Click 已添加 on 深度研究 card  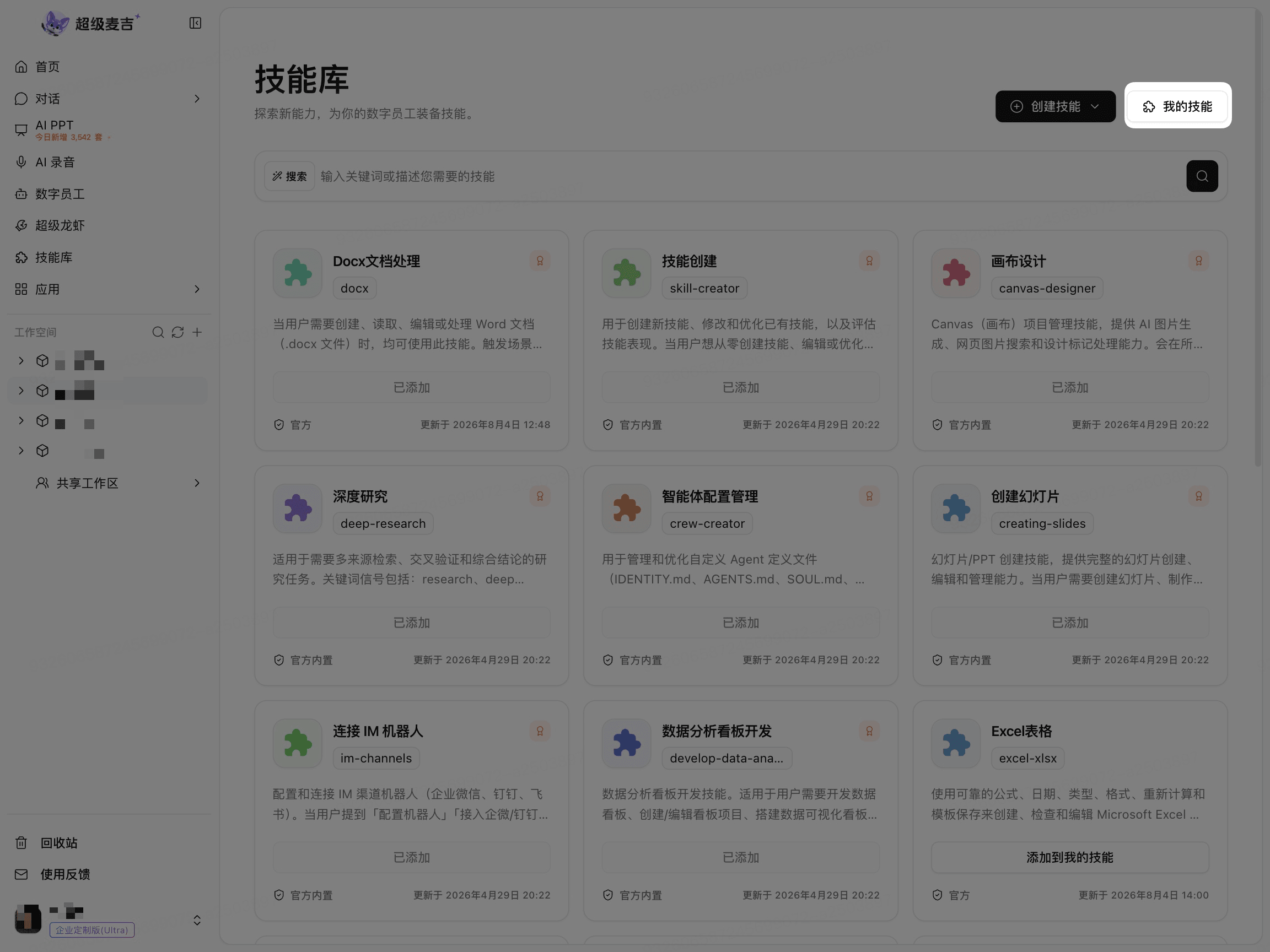(412, 623)
